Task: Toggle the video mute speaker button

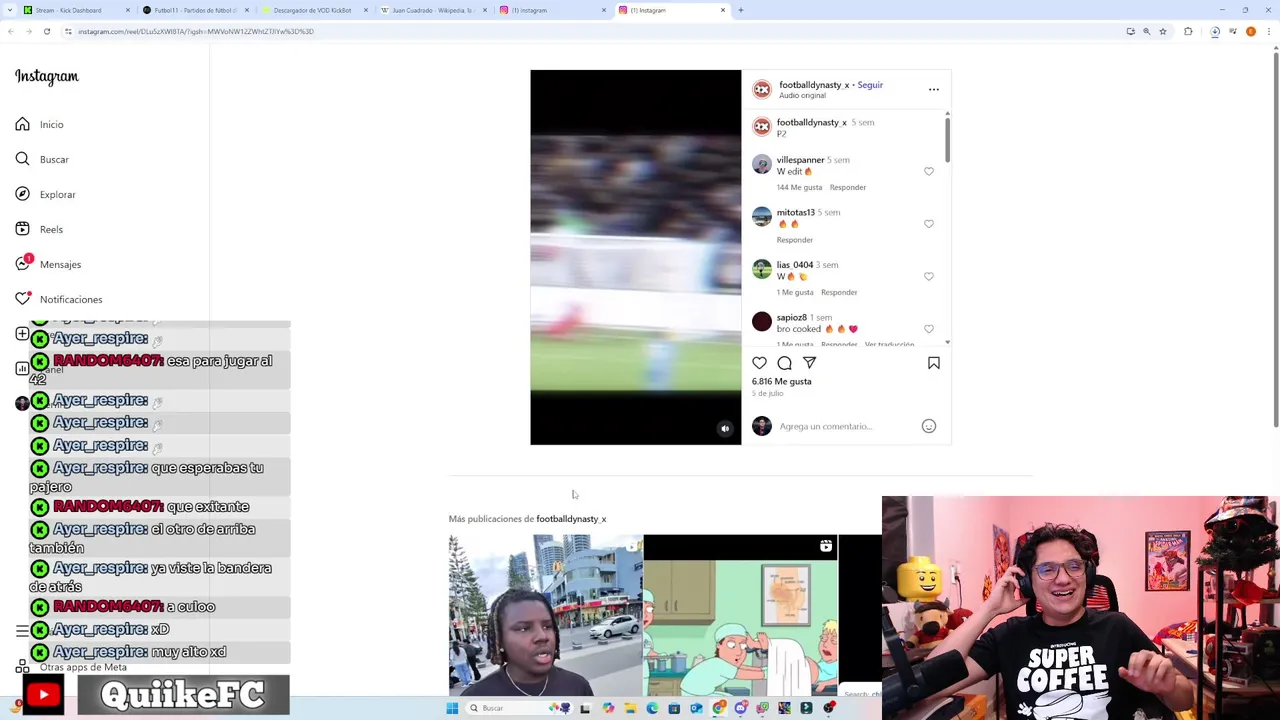Action: (725, 429)
